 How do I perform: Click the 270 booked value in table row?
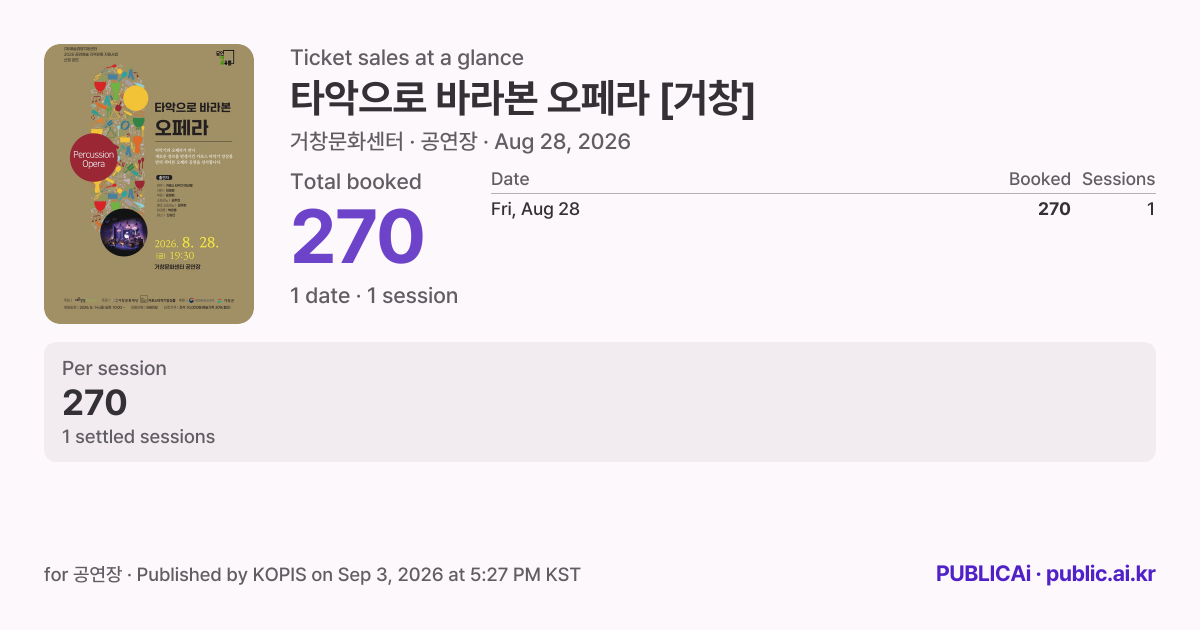[1054, 209]
